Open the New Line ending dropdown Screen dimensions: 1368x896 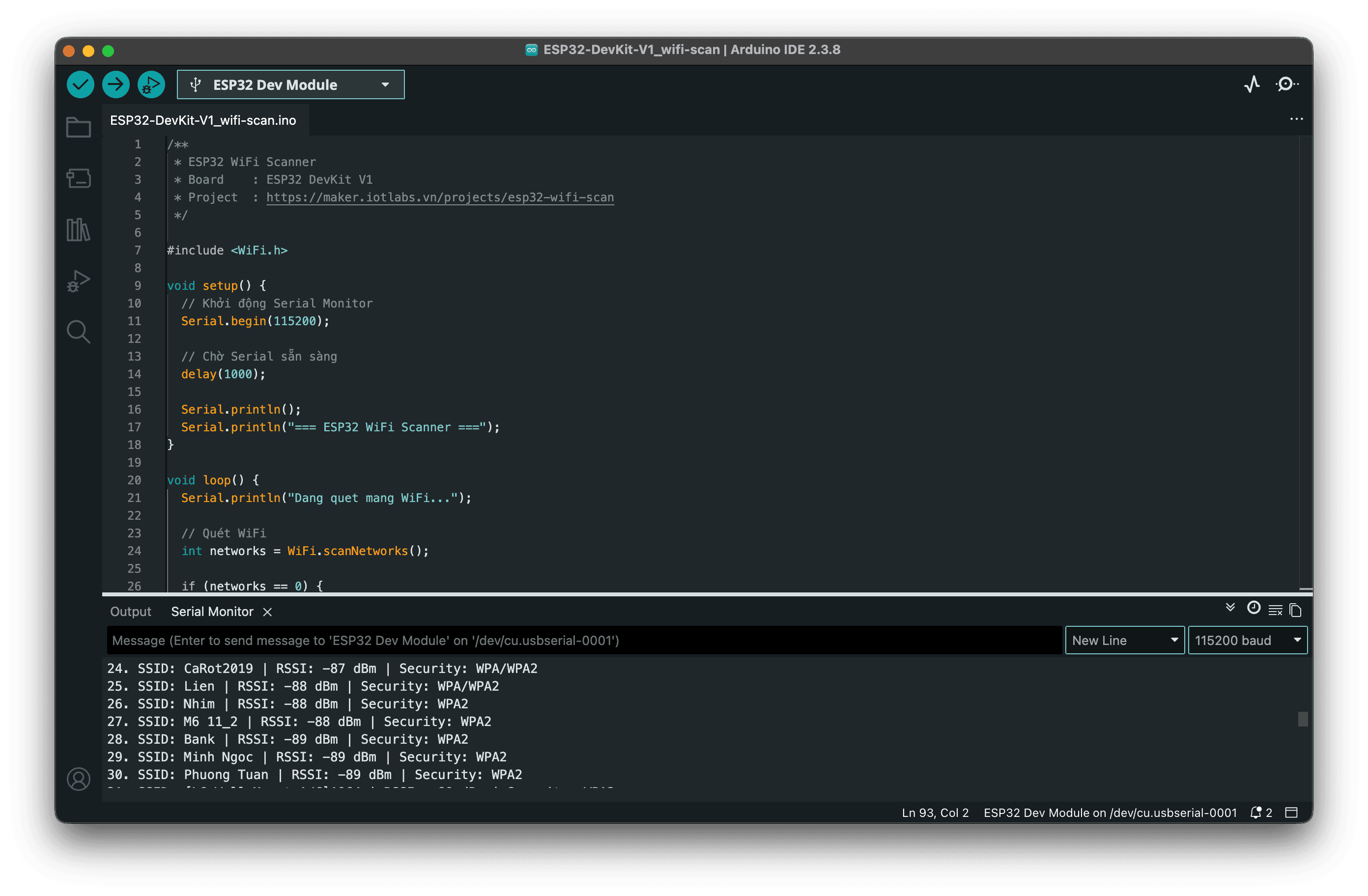[x=1124, y=640]
